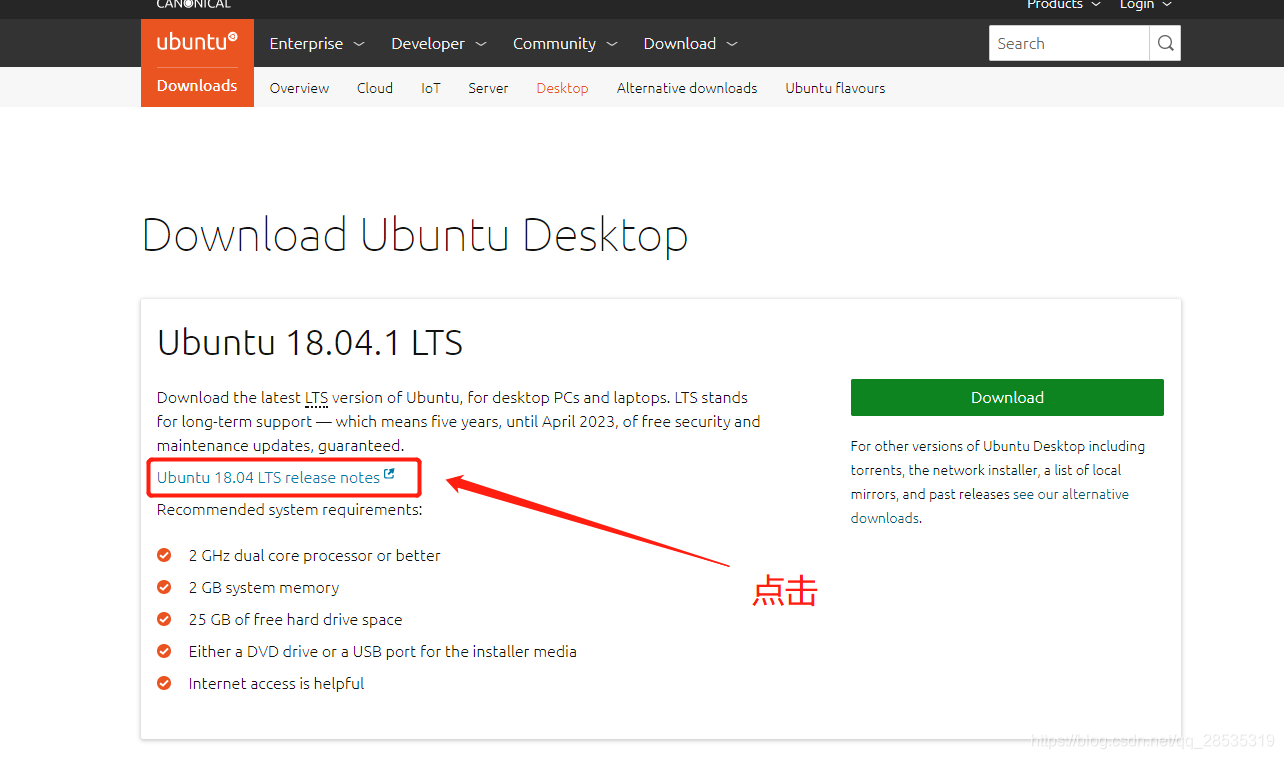Viewport: 1284px width, 759px height.
Task: Click '25 GB of free hard drive space'
Action: coord(295,619)
